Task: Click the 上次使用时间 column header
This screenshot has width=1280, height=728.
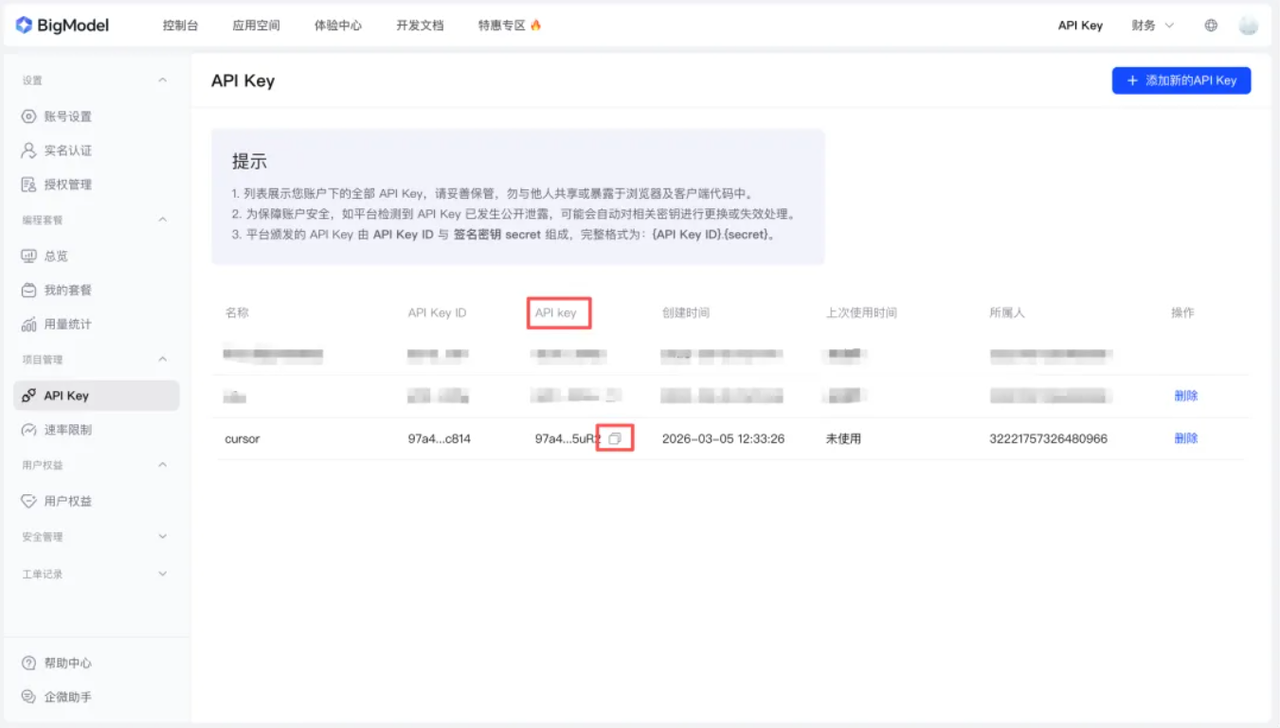Action: tap(861, 313)
